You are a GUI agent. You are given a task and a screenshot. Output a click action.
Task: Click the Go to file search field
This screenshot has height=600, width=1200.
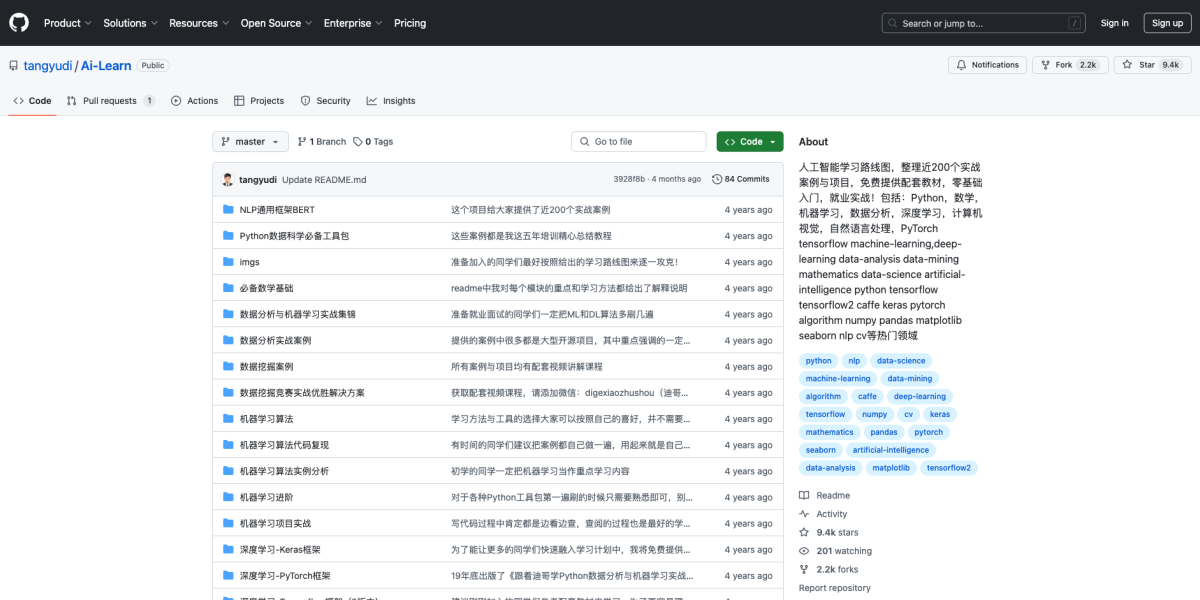(638, 141)
